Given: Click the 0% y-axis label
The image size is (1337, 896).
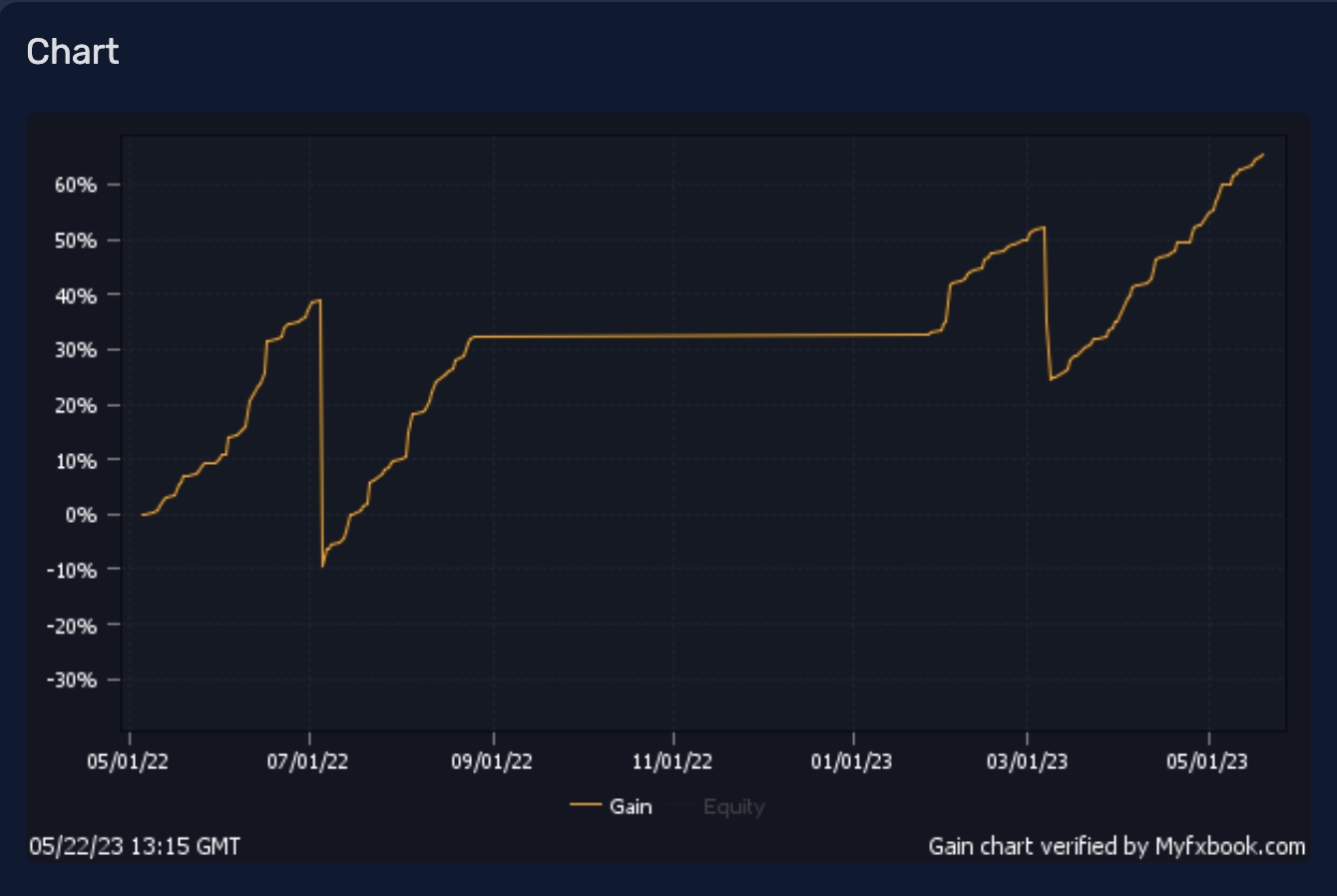Looking at the screenshot, I should [81, 516].
